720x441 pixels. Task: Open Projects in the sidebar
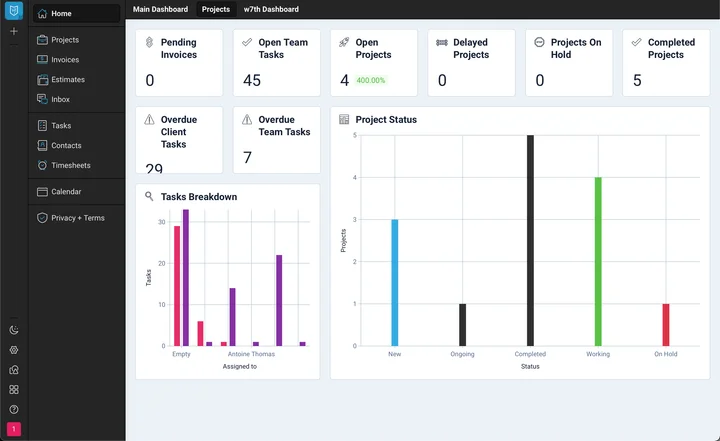(x=65, y=40)
